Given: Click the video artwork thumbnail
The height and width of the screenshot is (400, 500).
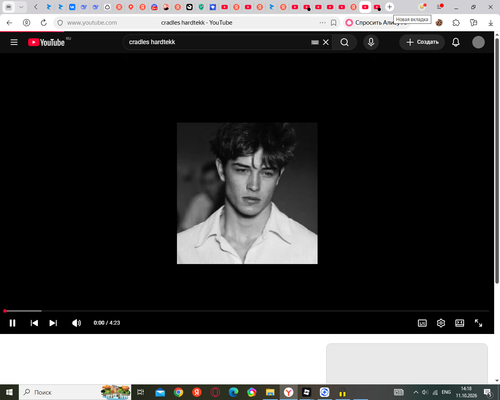Looking at the screenshot, I should (247, 193).
